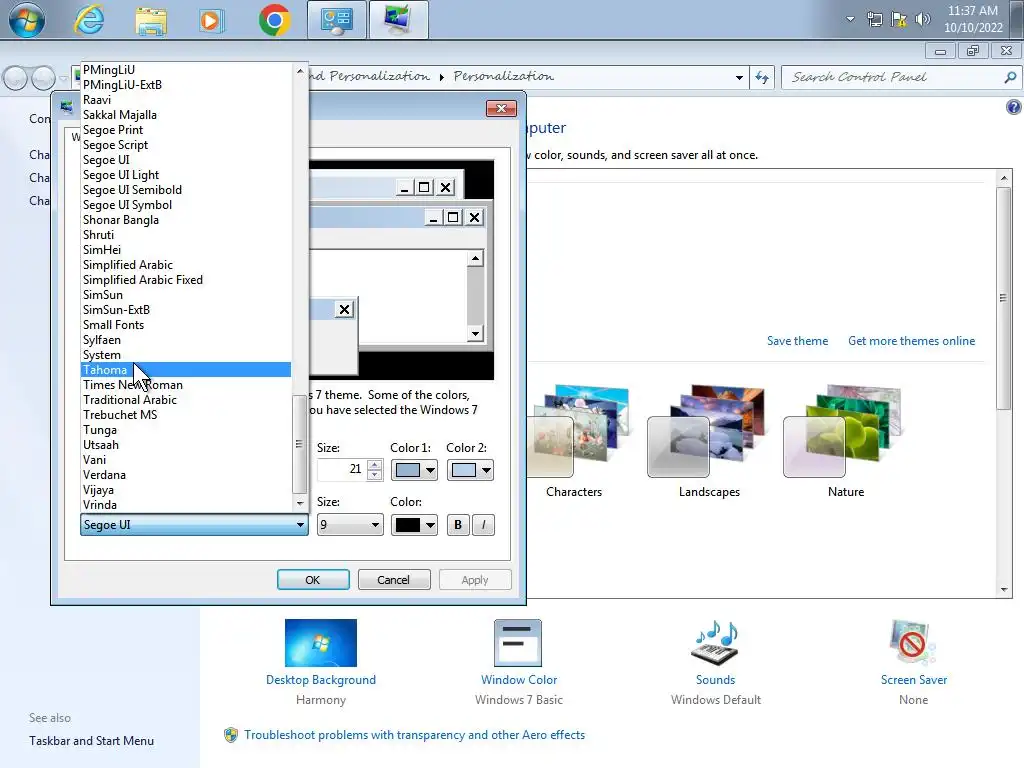Click the font list scroll down arrow
This screenshot has width=1024, height=768.
coord(300,504)
